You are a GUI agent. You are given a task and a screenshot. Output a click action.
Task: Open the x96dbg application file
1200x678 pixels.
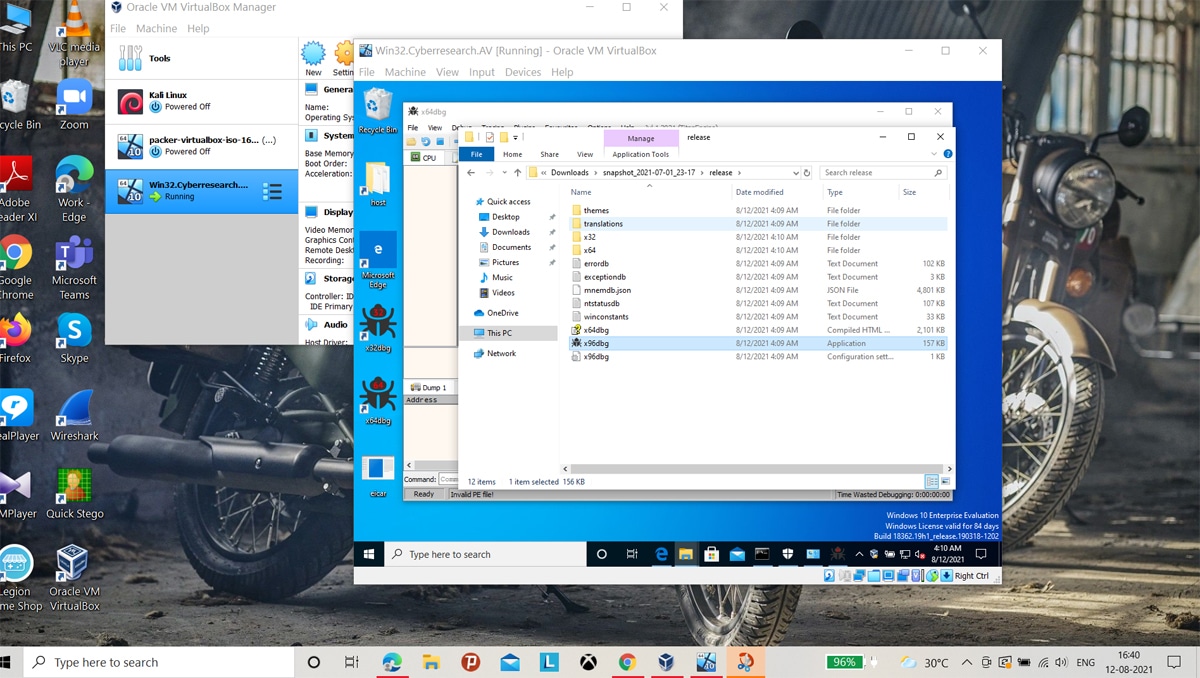tap(596, 343)
